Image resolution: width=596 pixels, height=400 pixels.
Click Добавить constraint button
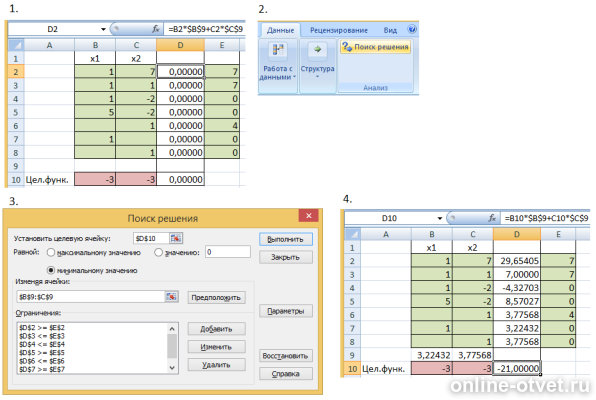pyautogui.click(x=216, y=329)
